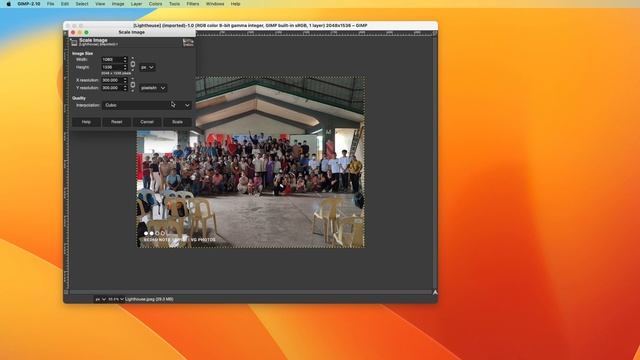The width and height of the screenshot is (640, 360).
Task: Open the Help menu in the menu bar
Action: click(x=236, y=4)
